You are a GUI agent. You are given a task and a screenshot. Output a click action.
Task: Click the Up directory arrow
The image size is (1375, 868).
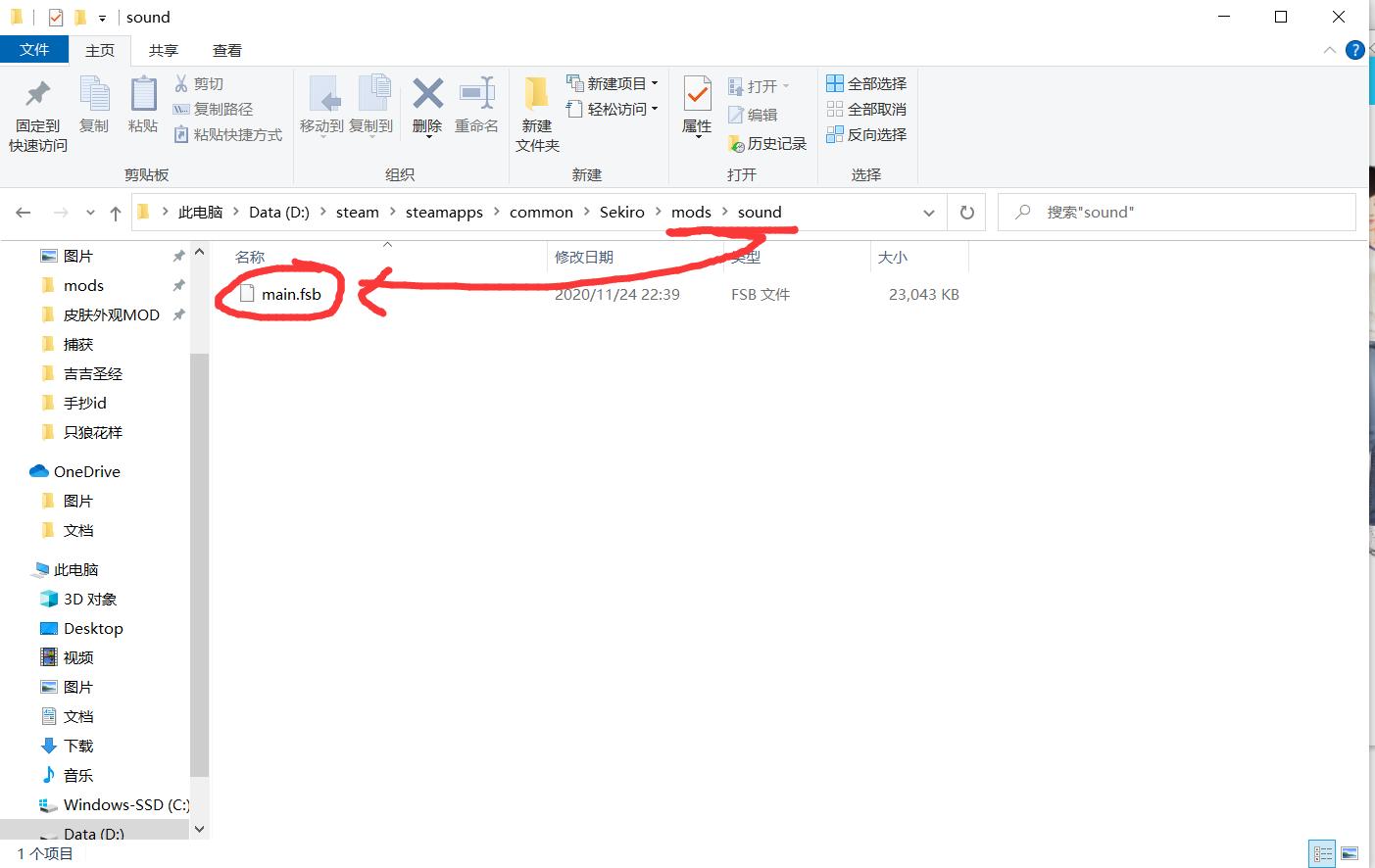pos(116,213)
